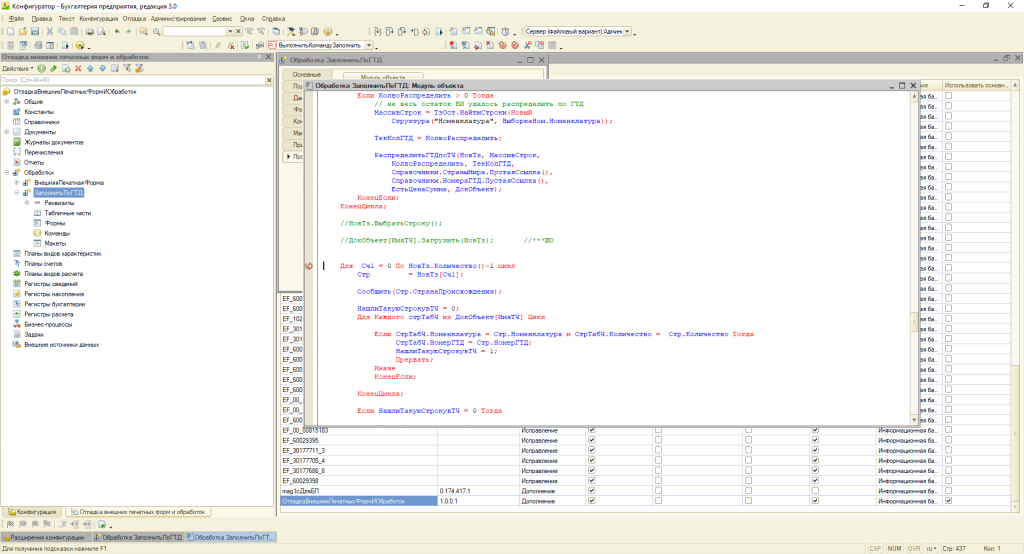This screenshot has width=1024, height=554.
Task: Switch to the Конфигурация bottom tab
Action: pos(33,512)
